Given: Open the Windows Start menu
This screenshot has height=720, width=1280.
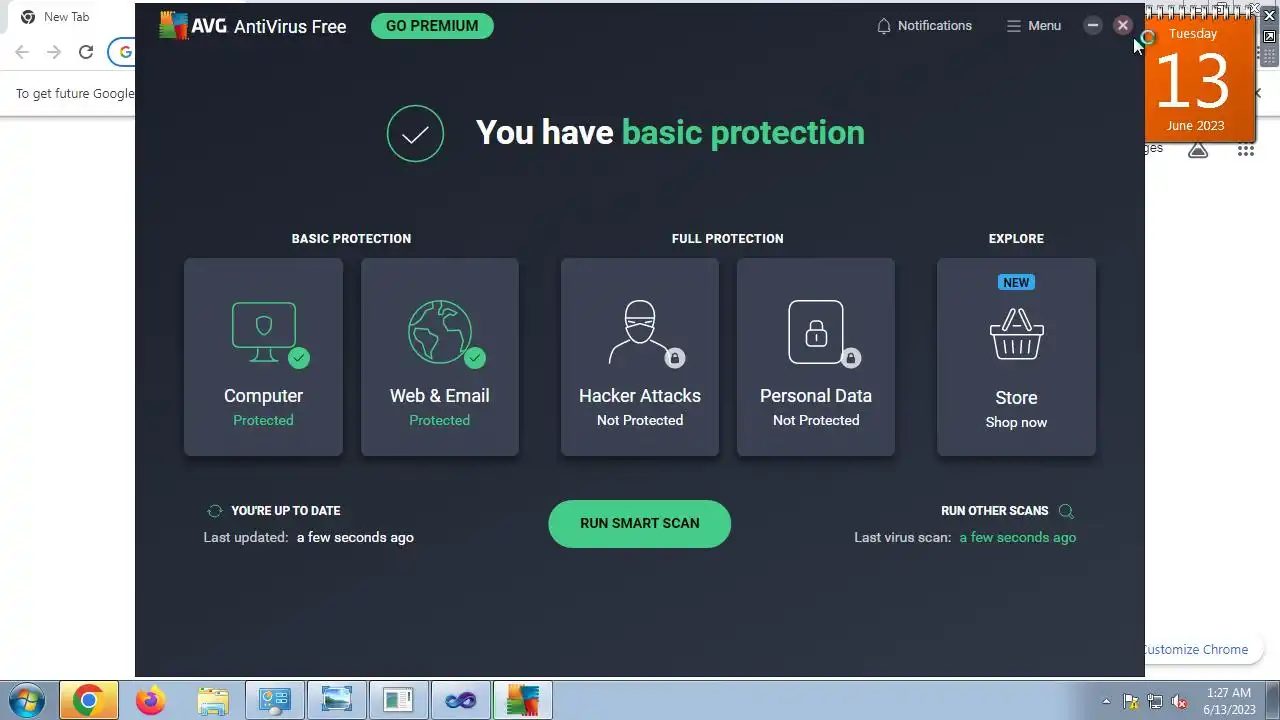Looking at the screenshot, I should pyautogui.click(x=26, y=700).
